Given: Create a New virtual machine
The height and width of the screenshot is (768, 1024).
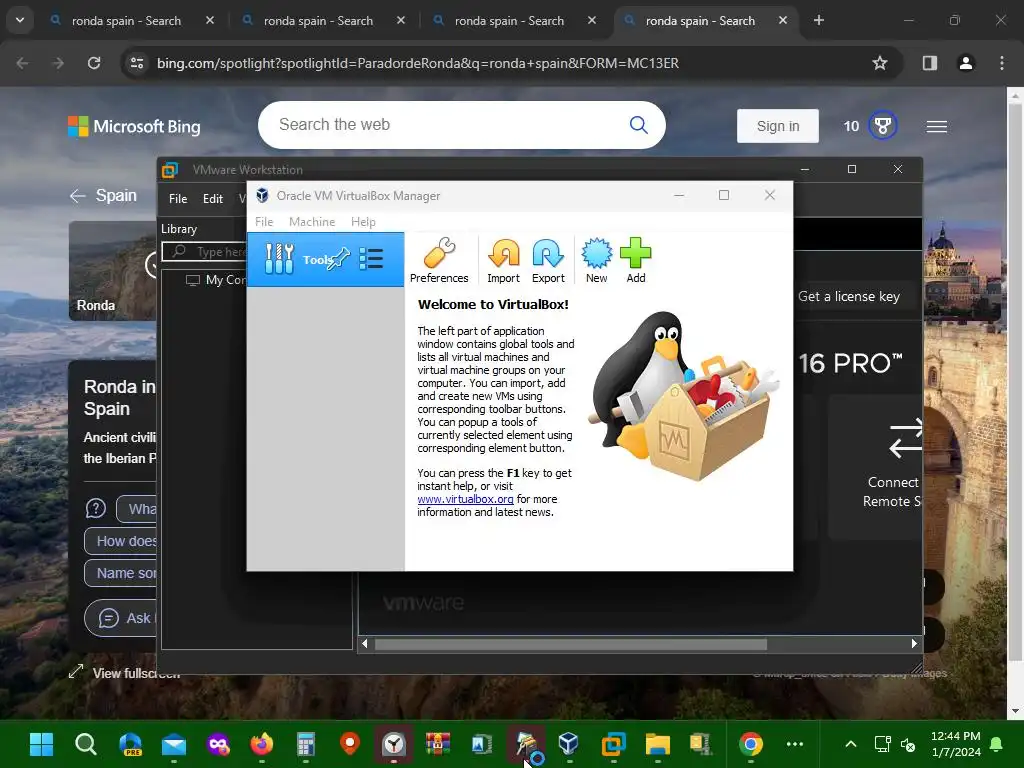Looking at the screenshot, I should [x=596, y=260].
